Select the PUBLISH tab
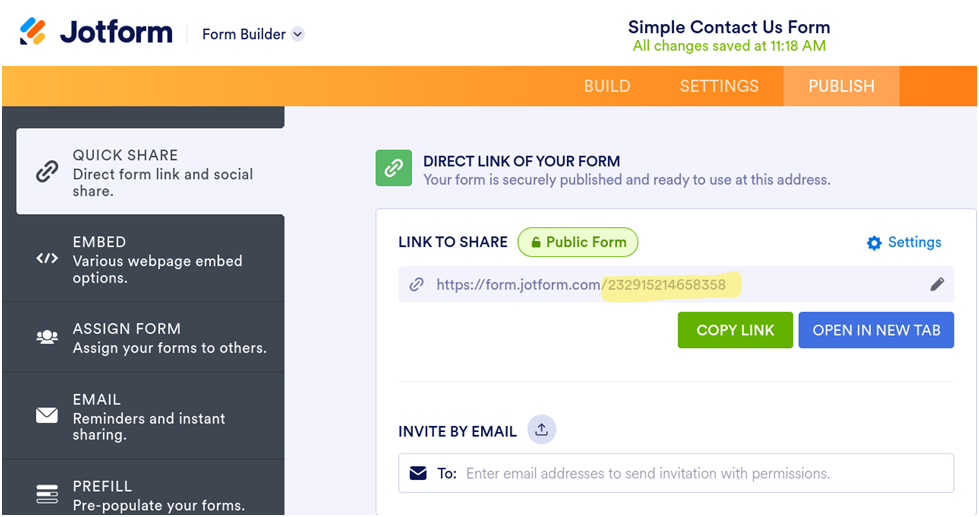 [x=841, y=86]
